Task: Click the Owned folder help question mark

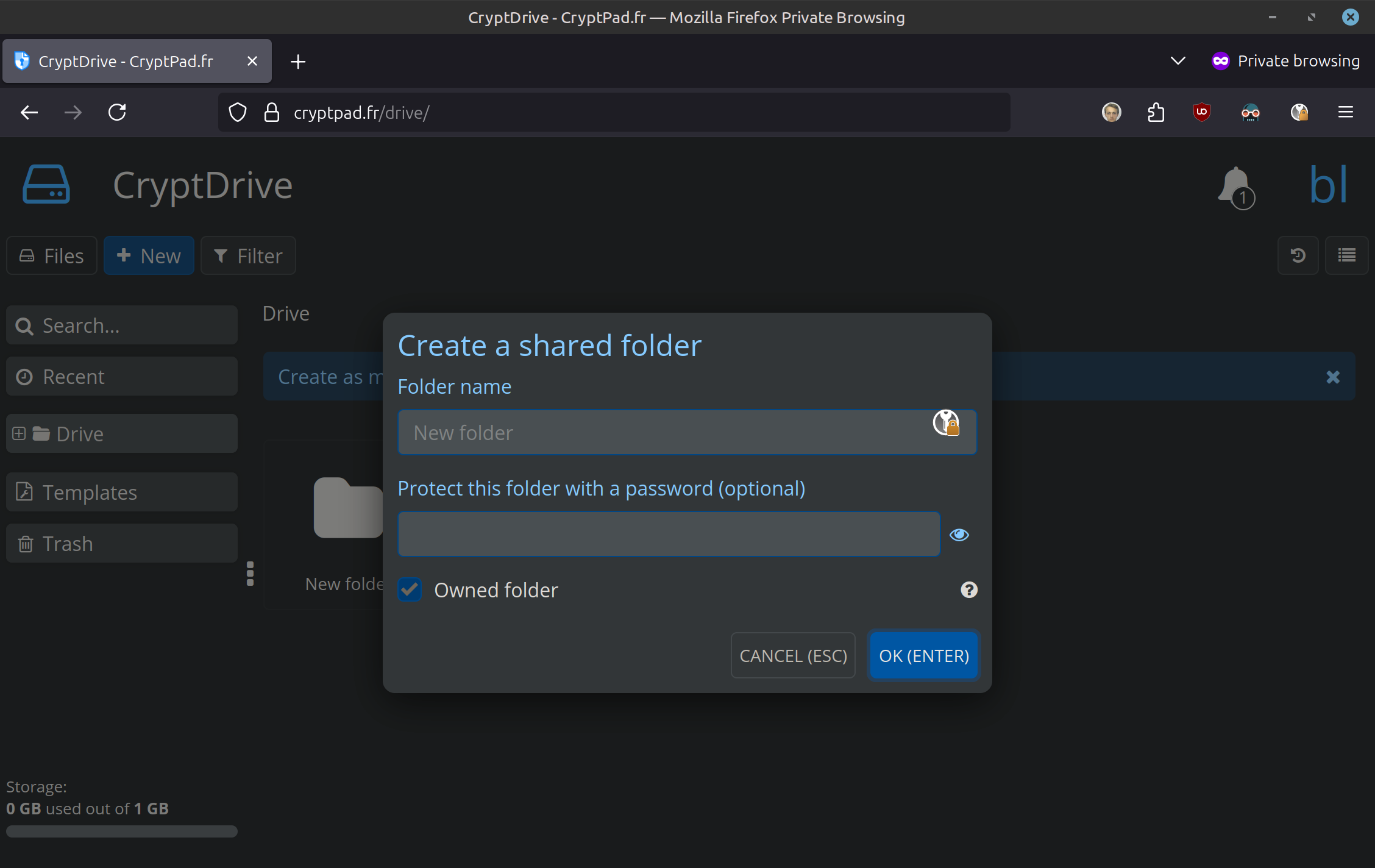Action: [968, 590]
